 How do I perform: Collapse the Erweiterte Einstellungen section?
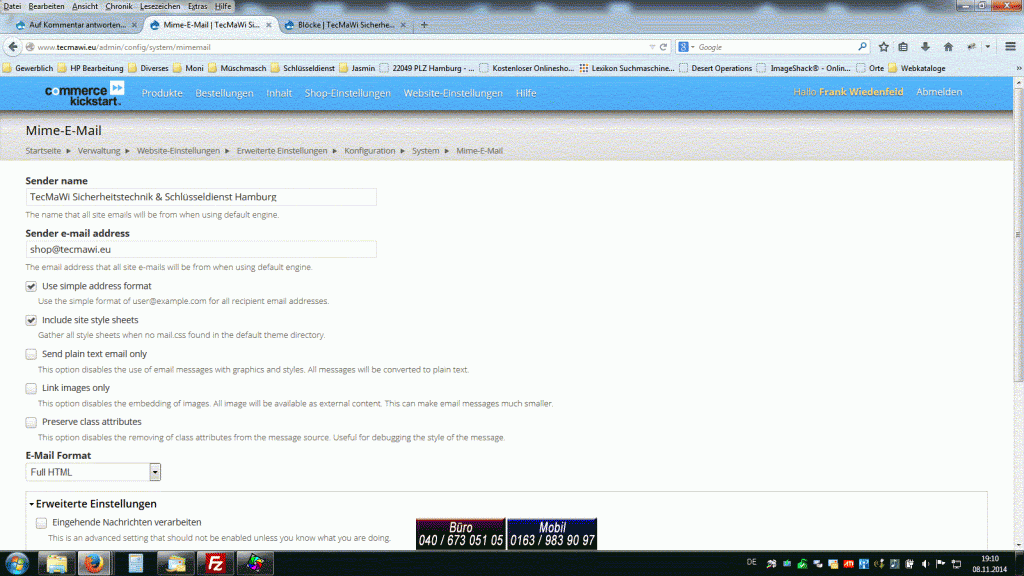point(93,504)
